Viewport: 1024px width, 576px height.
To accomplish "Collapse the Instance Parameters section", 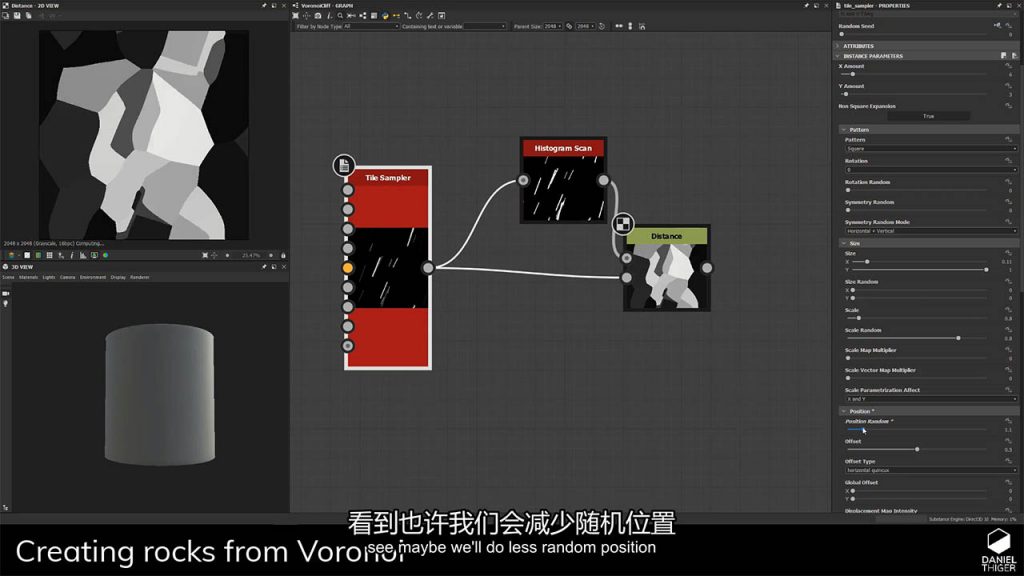I will point(838,56).
